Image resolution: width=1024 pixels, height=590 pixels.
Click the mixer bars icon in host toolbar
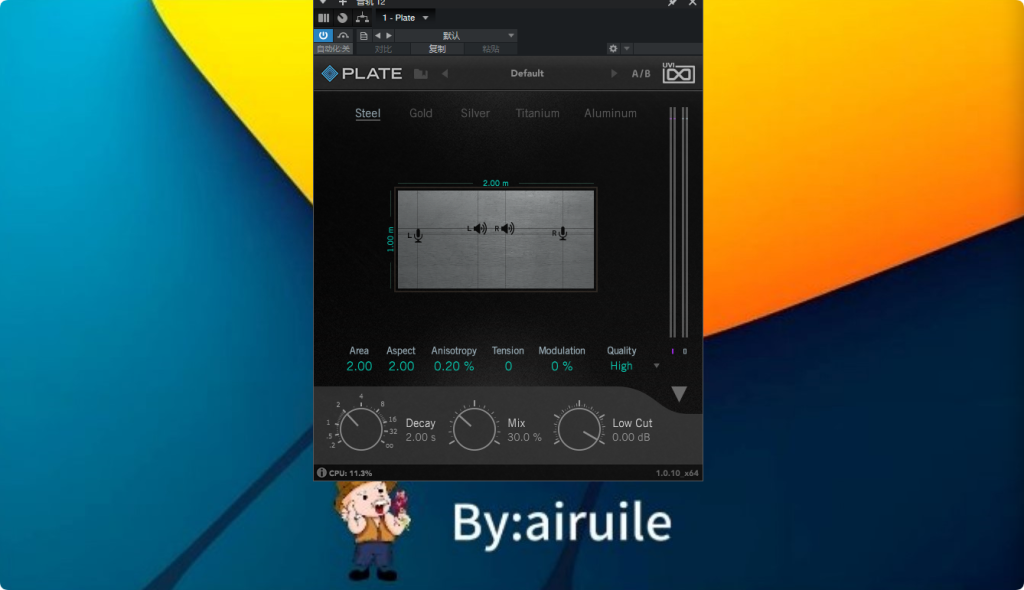[323, 18]
